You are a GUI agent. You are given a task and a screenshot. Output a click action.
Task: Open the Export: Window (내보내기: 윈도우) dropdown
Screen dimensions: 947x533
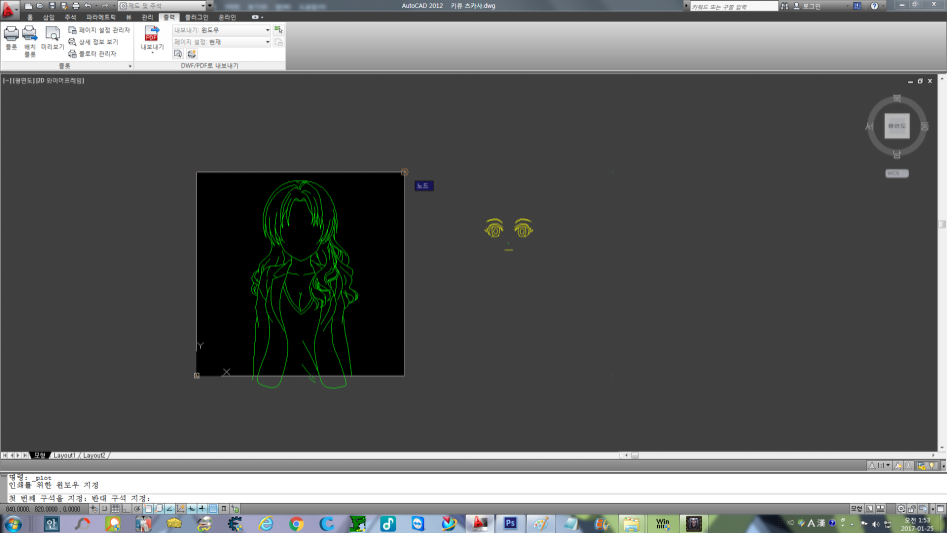click(222, 30)
